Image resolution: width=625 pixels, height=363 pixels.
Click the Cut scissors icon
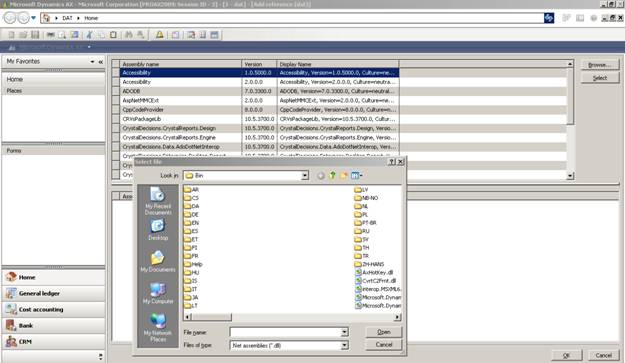pyautogui.click(x=89, y=35)
